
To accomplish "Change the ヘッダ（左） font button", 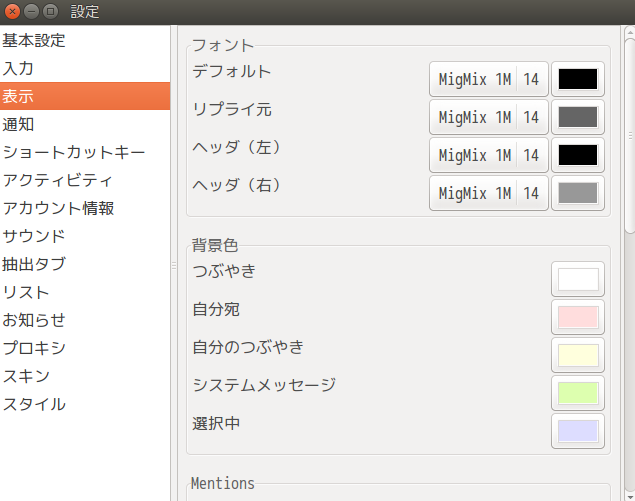I will pos(489,155).
